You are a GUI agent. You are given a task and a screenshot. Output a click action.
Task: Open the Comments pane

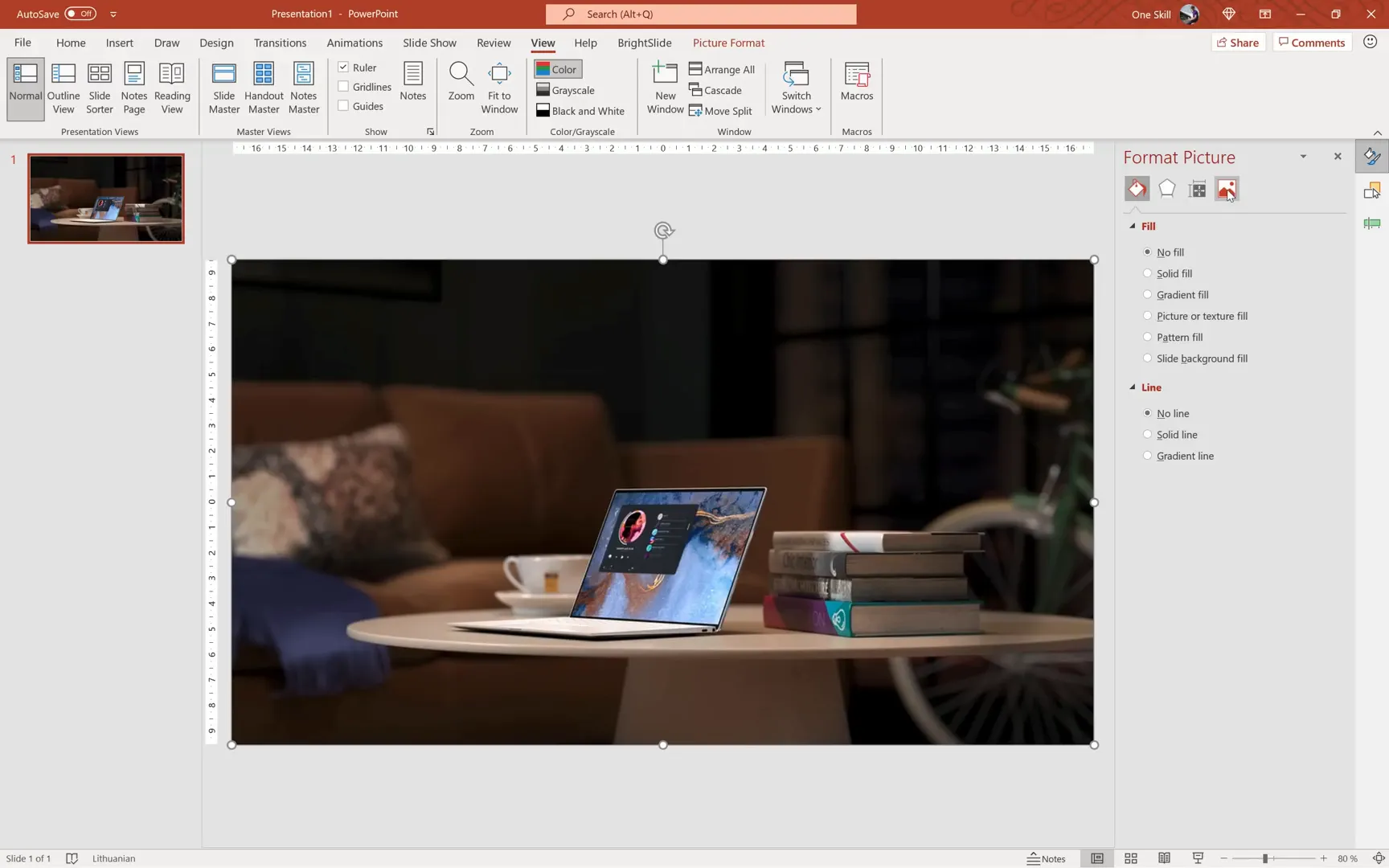tap(1312, 43)
